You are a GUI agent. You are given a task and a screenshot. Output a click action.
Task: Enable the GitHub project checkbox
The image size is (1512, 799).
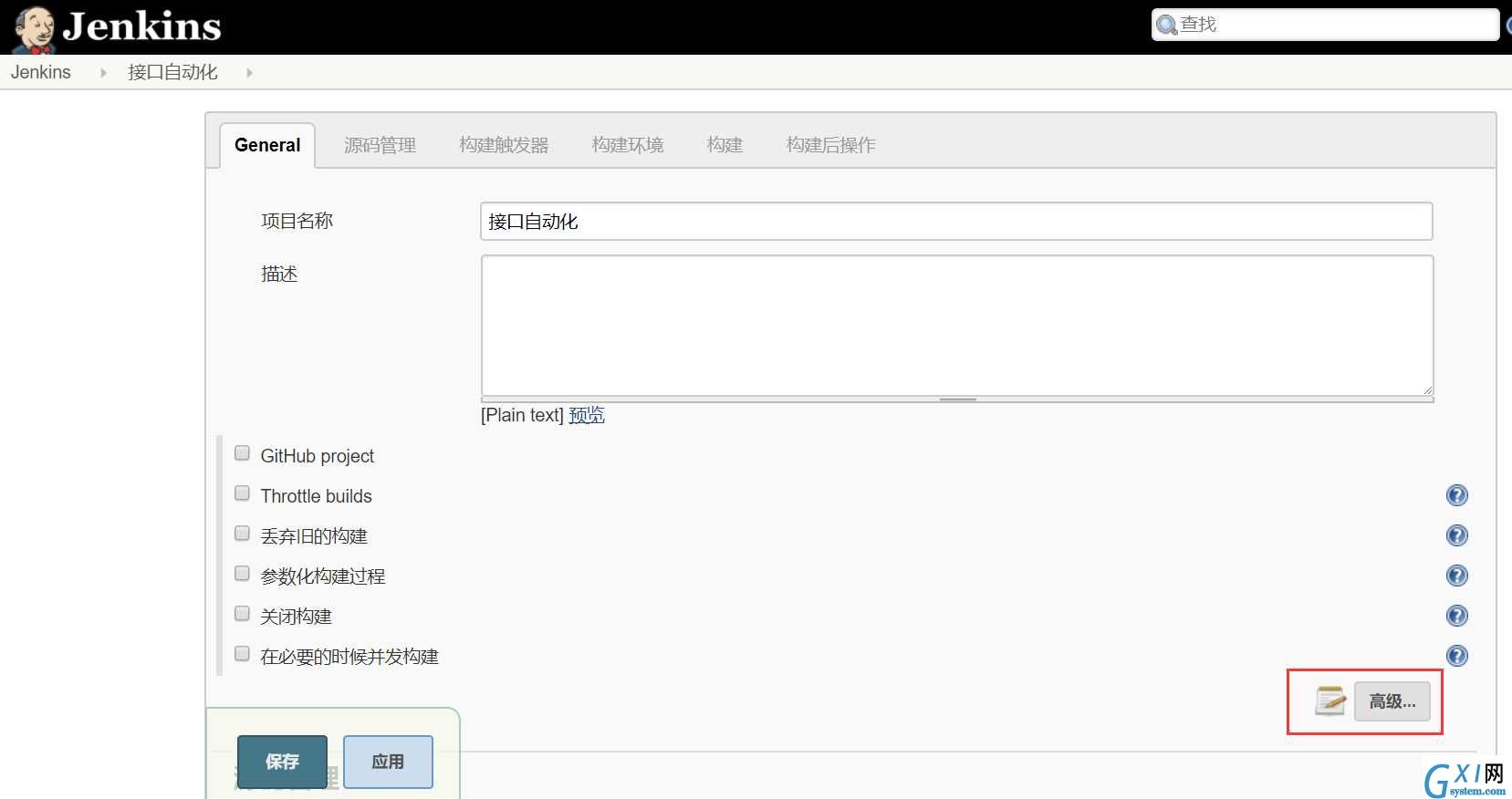click(242, 453)
